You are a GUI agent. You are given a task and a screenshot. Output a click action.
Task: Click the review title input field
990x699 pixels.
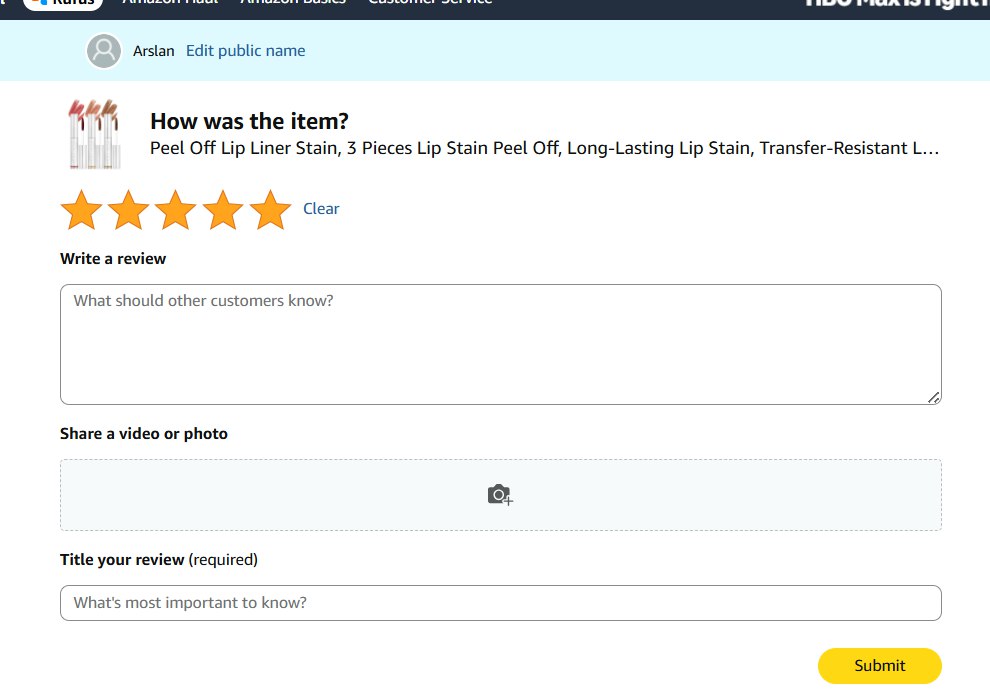[x=500, y=603]
